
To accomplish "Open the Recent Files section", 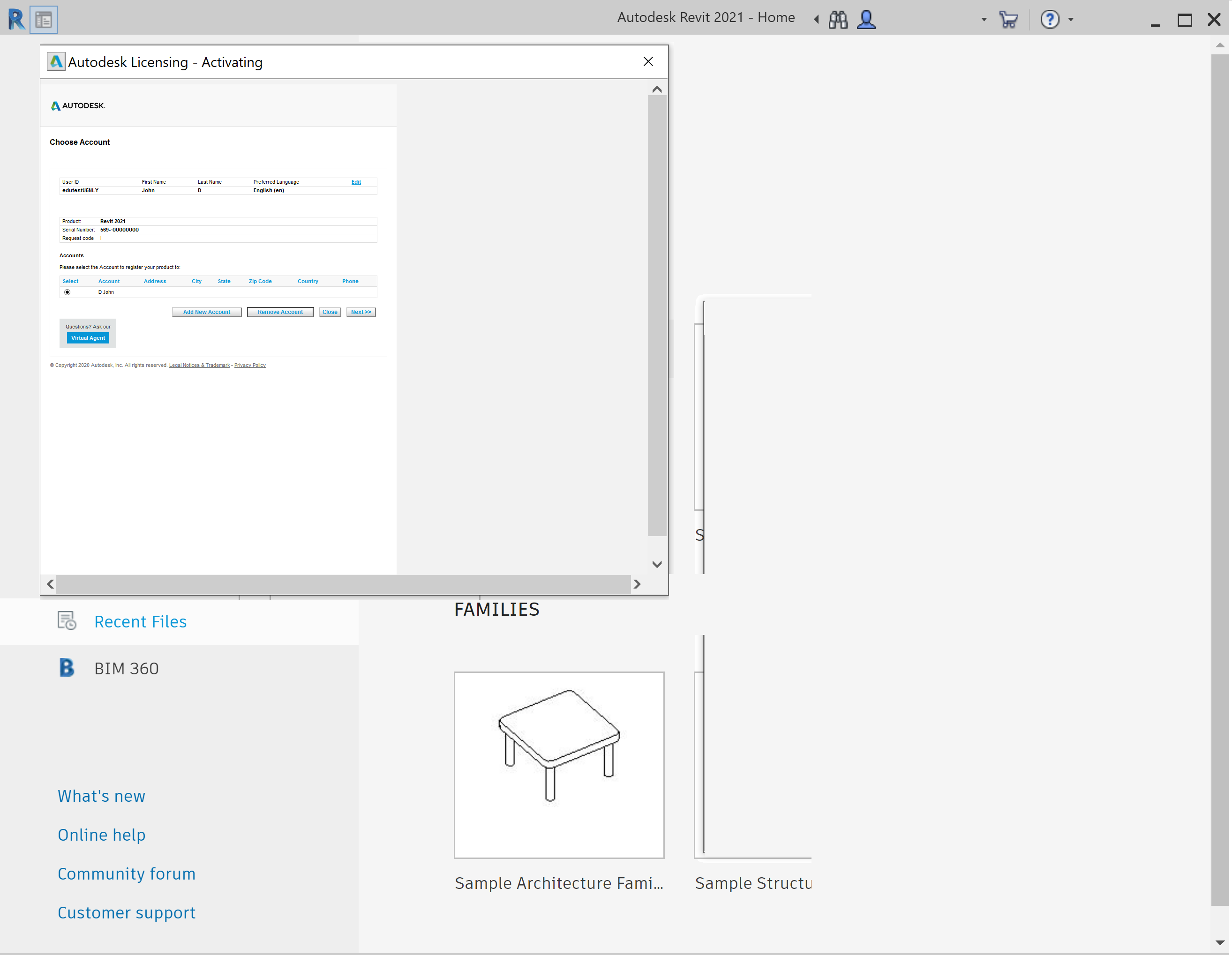I will coord(141,621).
